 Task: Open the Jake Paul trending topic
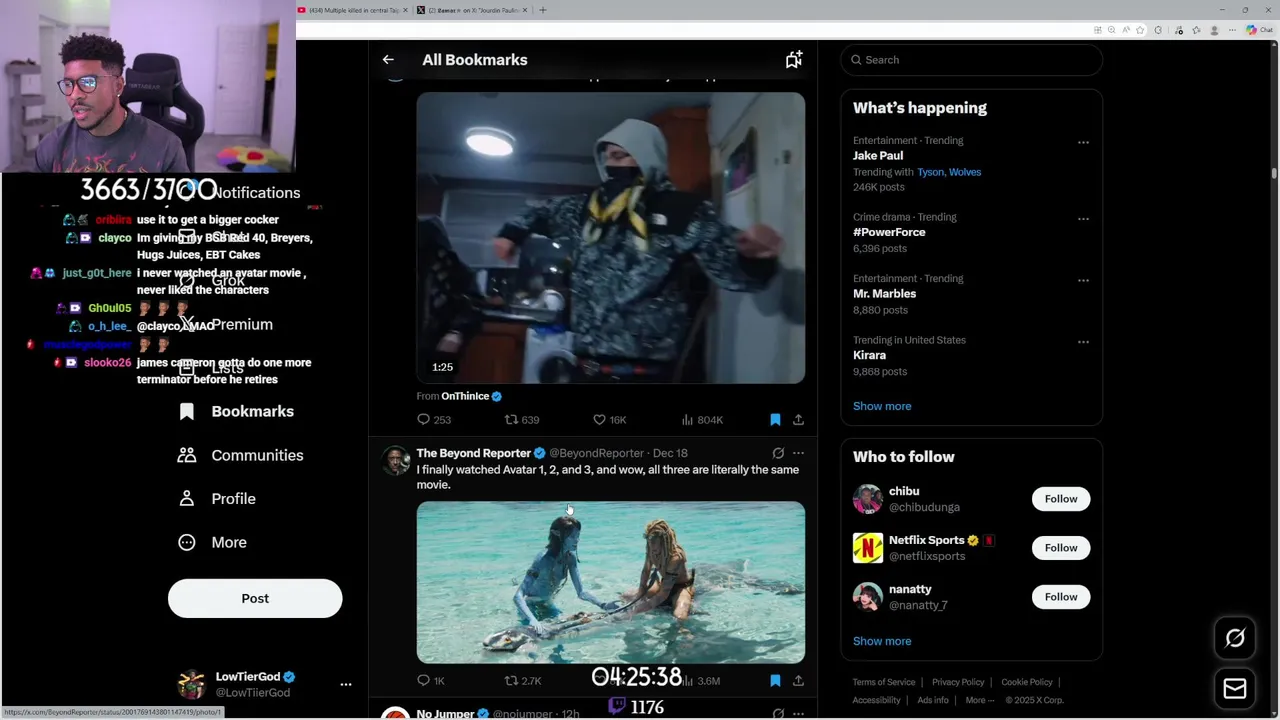click(x=878, y=156)
